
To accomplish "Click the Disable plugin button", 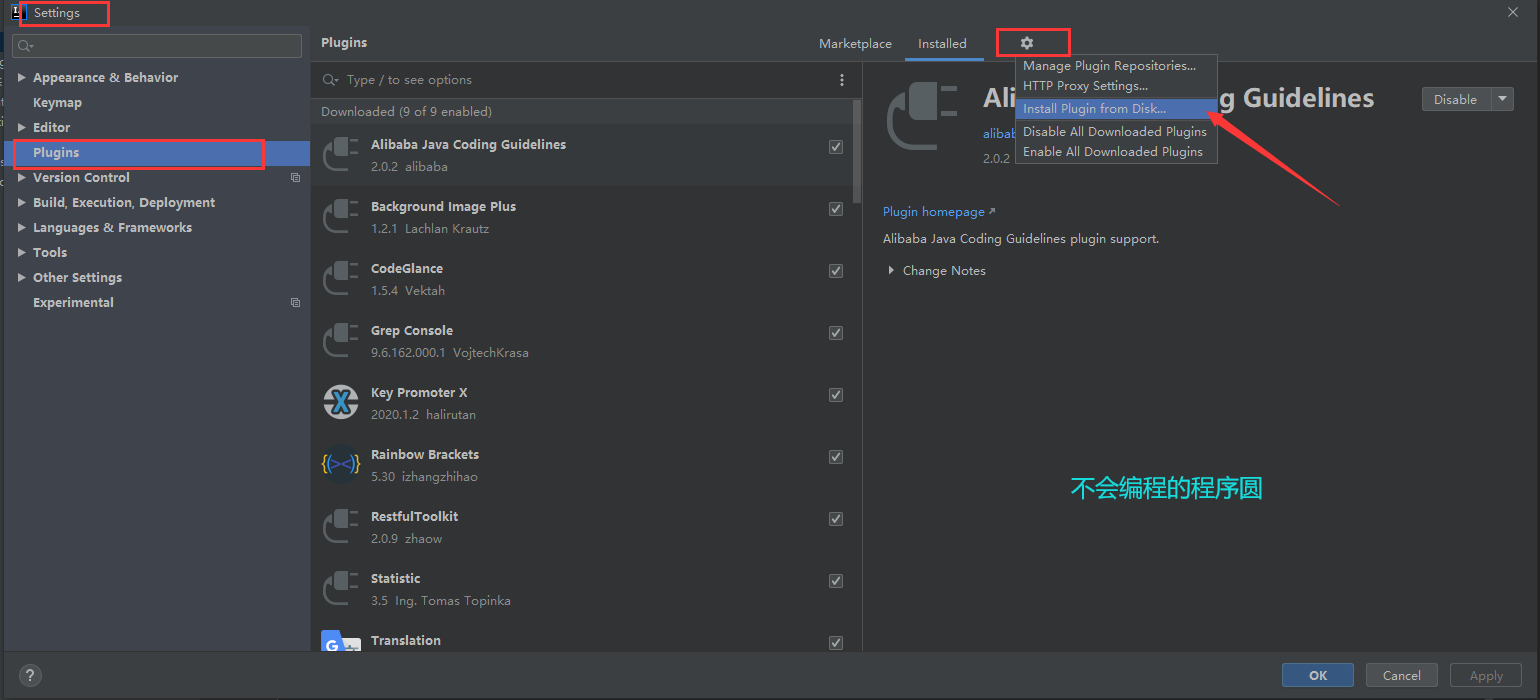I will pyautogui.click(x=1456, y=99).
